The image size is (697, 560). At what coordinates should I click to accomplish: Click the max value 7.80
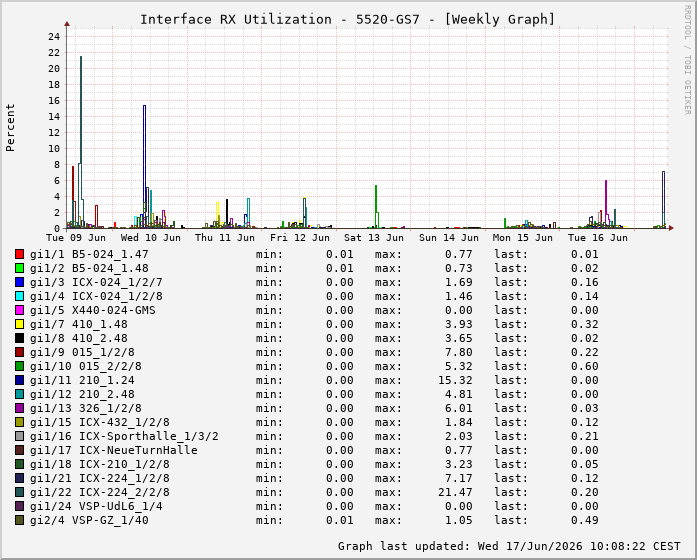[459, 352]
